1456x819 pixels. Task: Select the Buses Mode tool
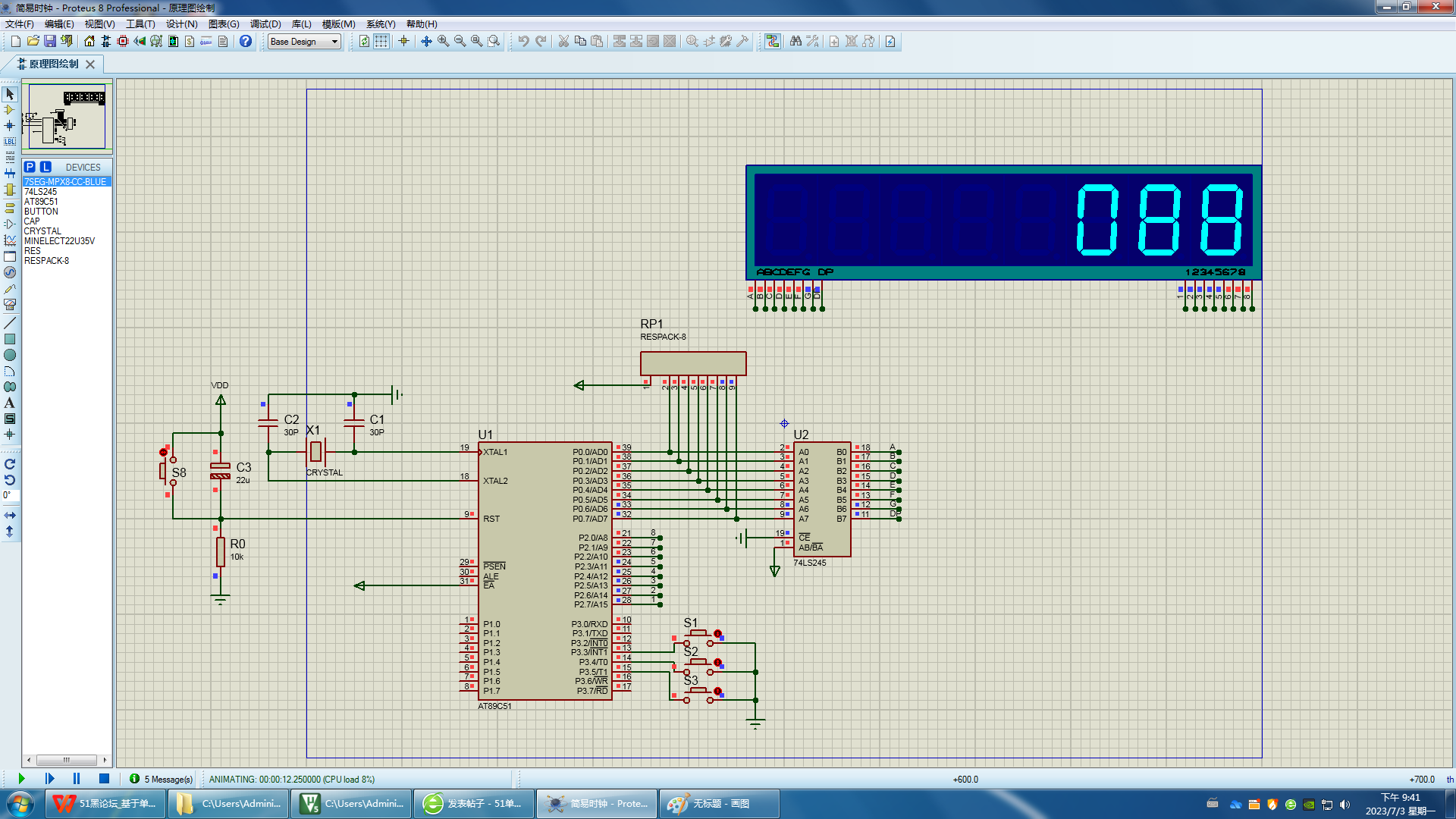(x=10, y=174)
